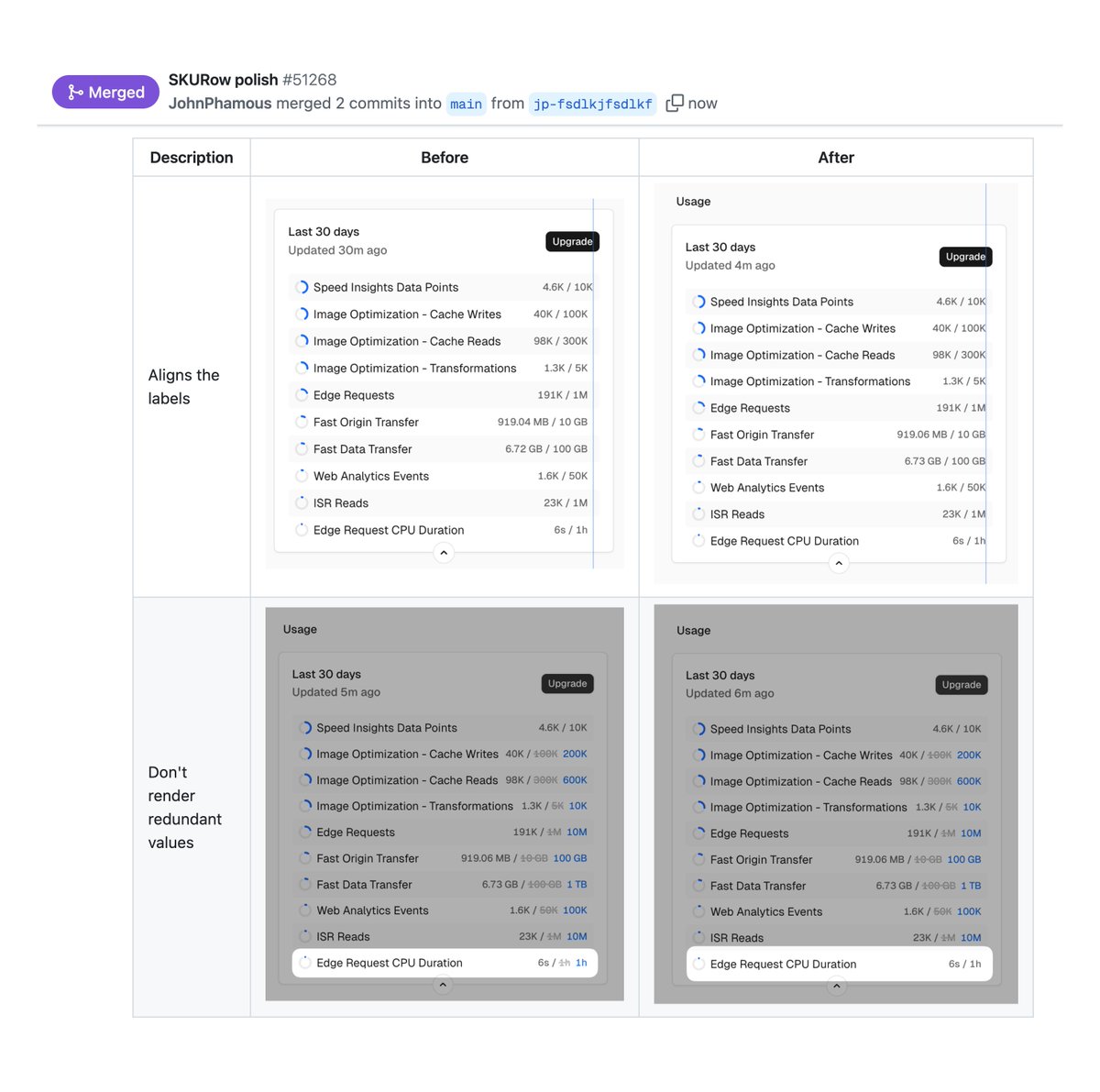The height and width of the screenshot is (1092, 1100).
Task: Click the 6.72 GB / 100 GB value
Action: click(x=546, y=449)
